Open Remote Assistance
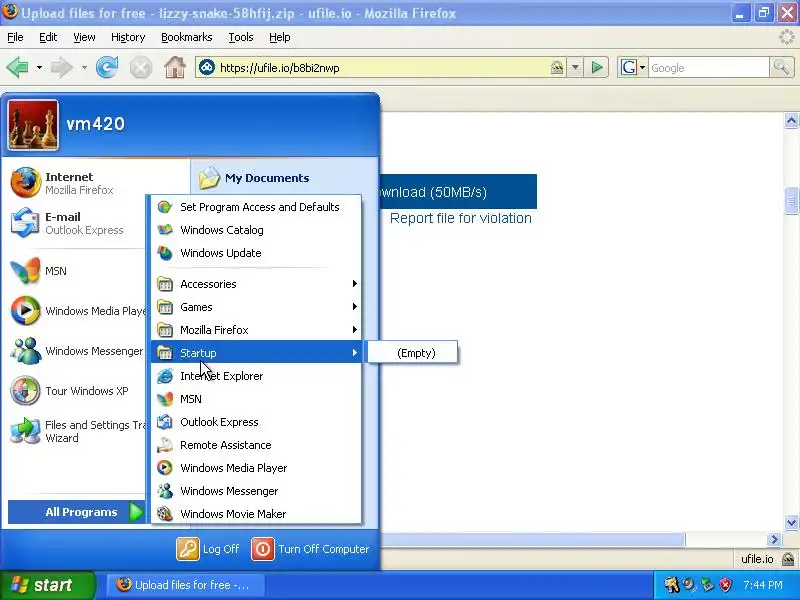 (256, 445)
